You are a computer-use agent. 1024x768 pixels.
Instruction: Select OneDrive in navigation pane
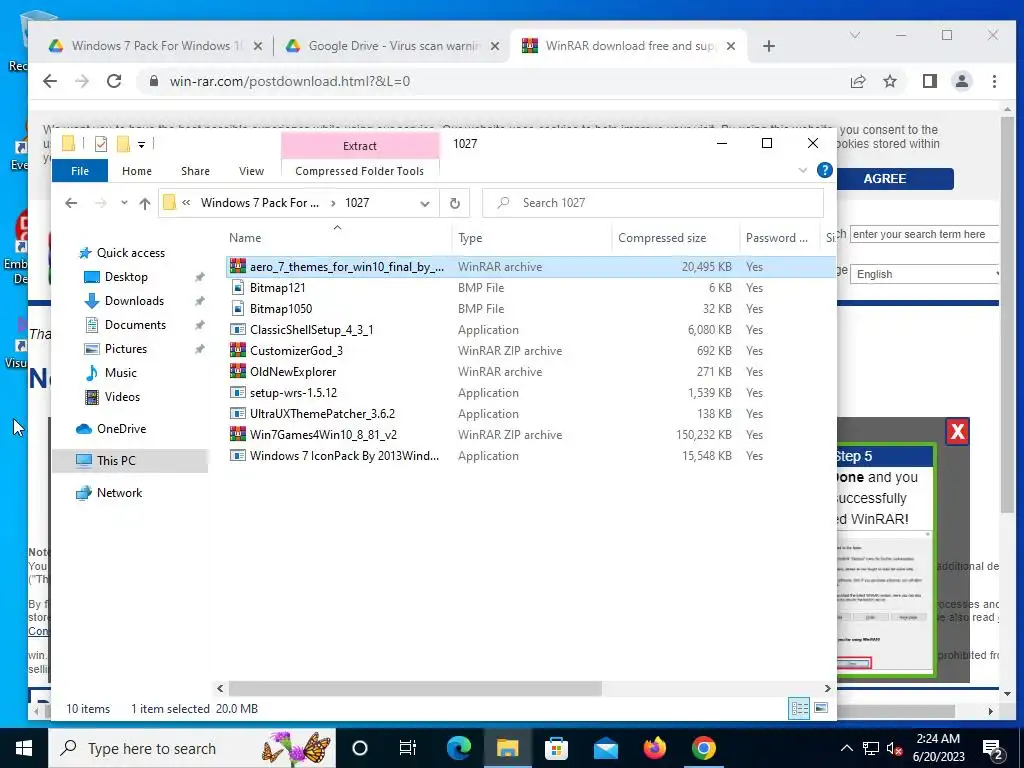coord(121,428)
